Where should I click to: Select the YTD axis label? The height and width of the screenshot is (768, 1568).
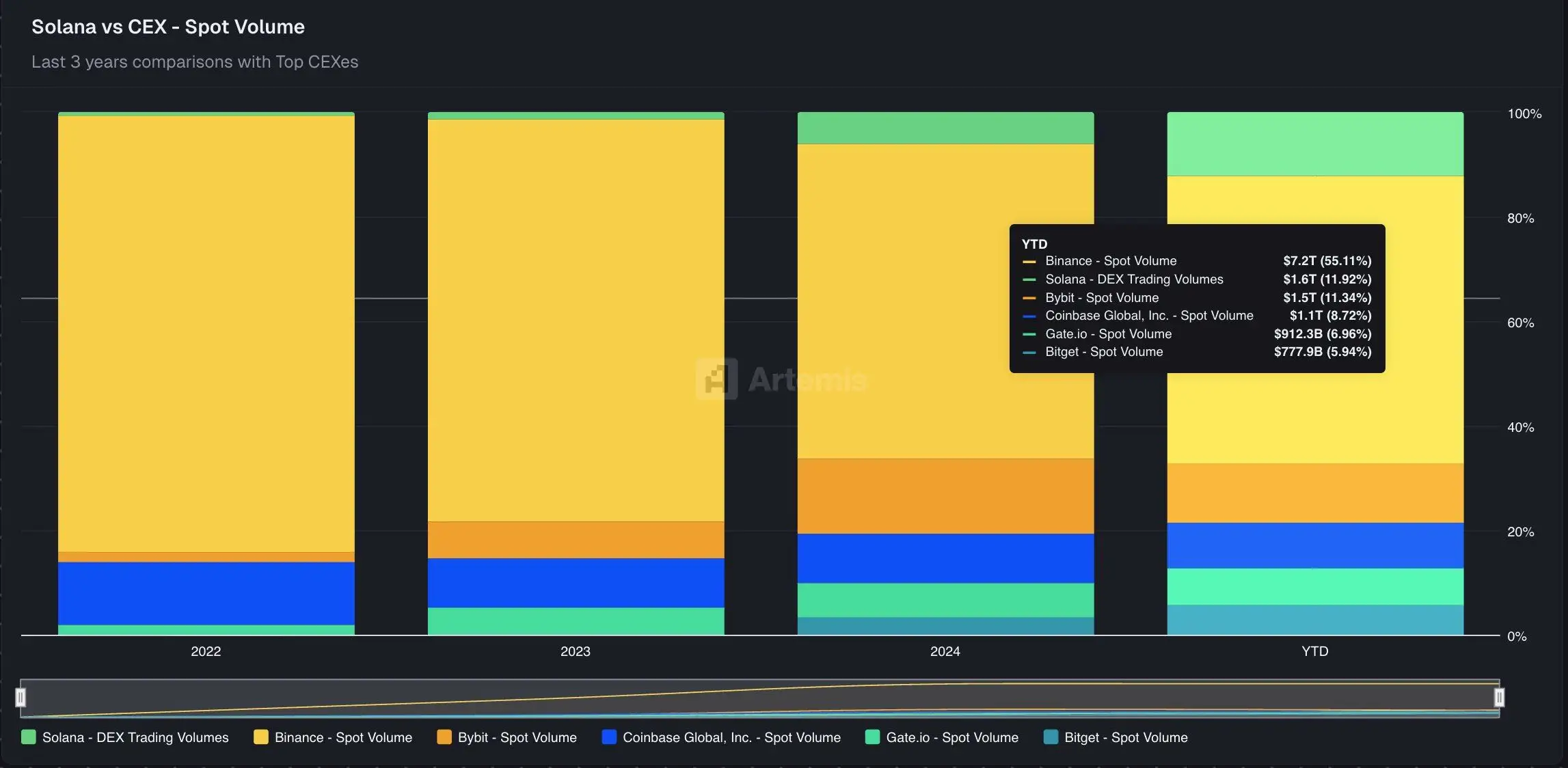coord(1315,651)
